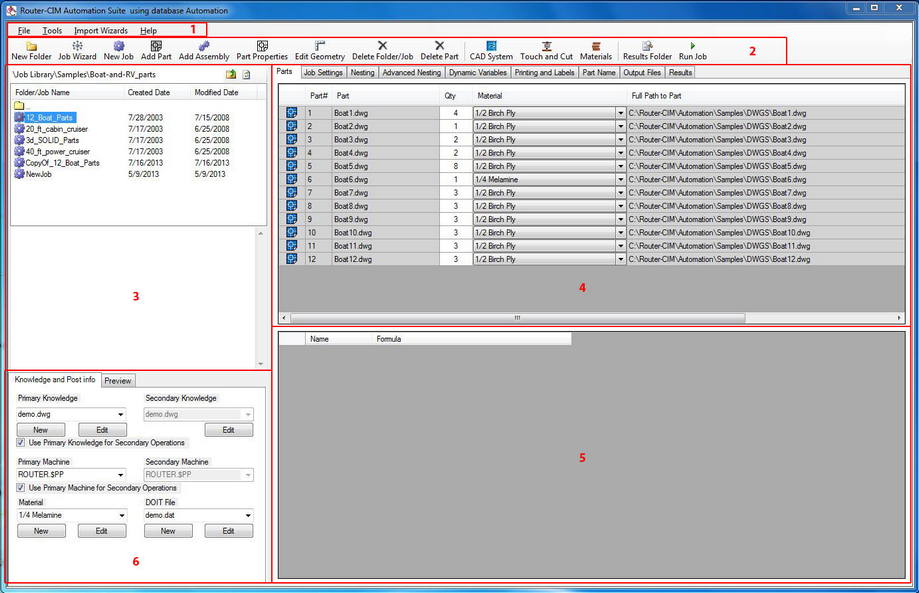919x593 pixels.
Task: Open Part Properties tool
Action: tap(262, 51)
